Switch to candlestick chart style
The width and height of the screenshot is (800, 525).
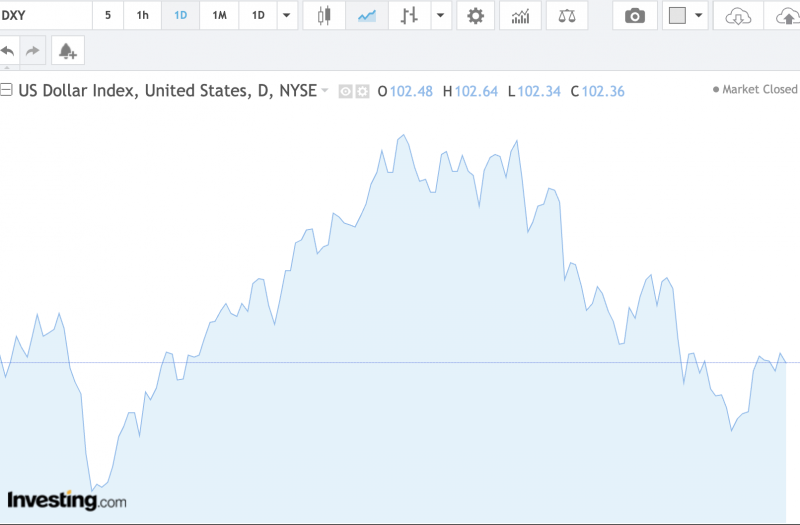pyautogui.click(x=323, y=16)
